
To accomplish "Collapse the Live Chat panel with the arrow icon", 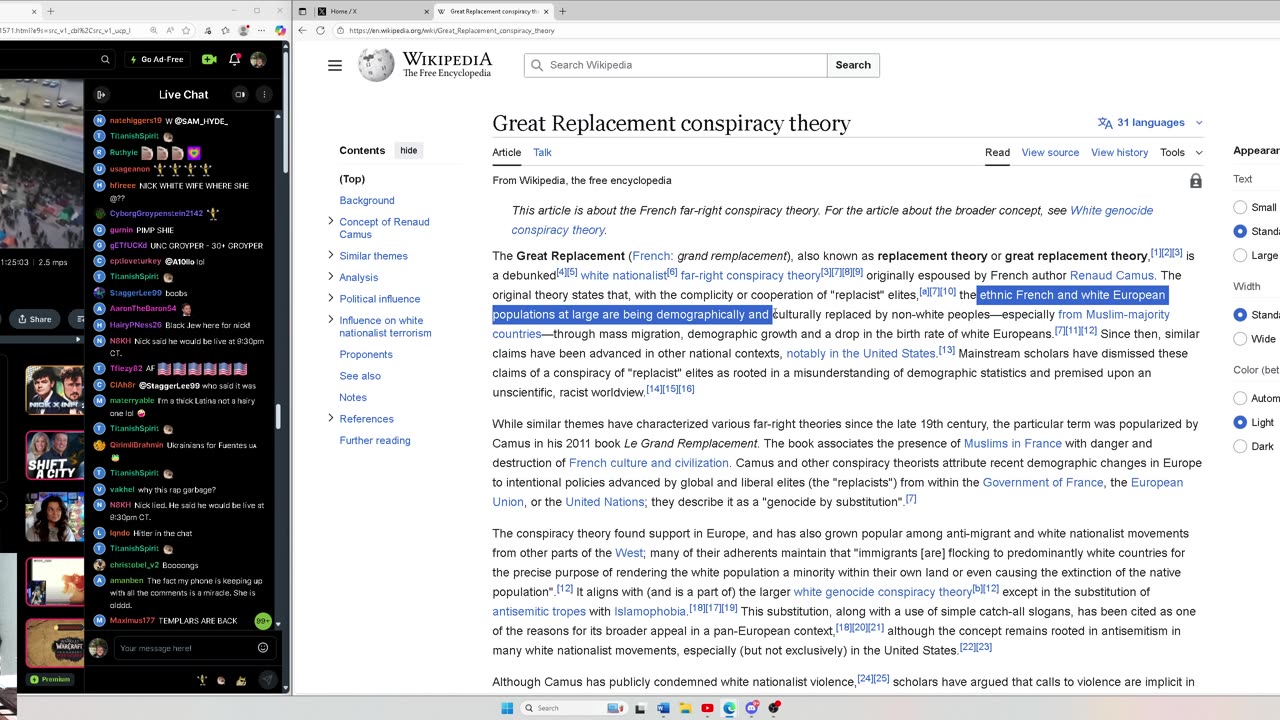I will pyautogui.click(x=101, y=95).
